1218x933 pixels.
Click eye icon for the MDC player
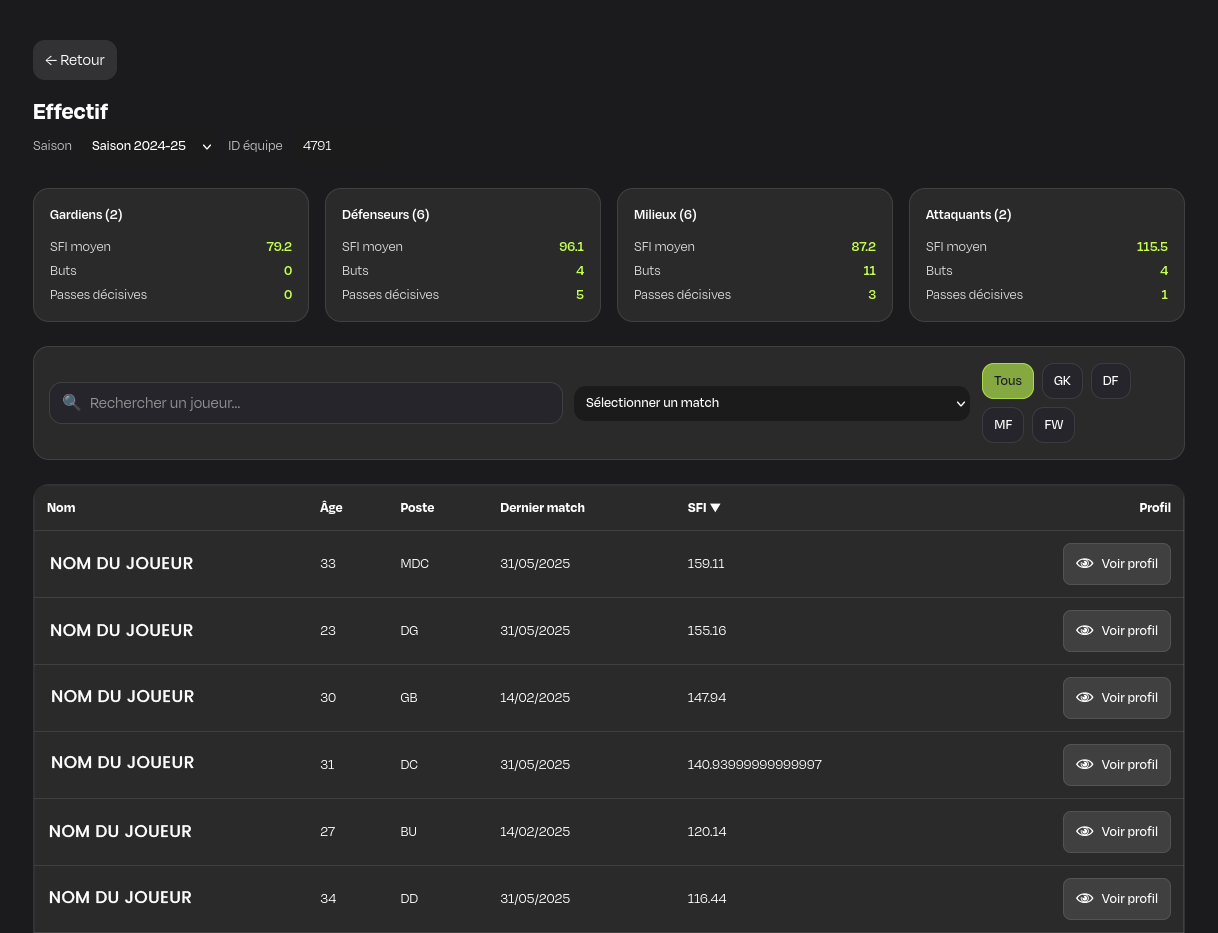[x=1084, y=564]
